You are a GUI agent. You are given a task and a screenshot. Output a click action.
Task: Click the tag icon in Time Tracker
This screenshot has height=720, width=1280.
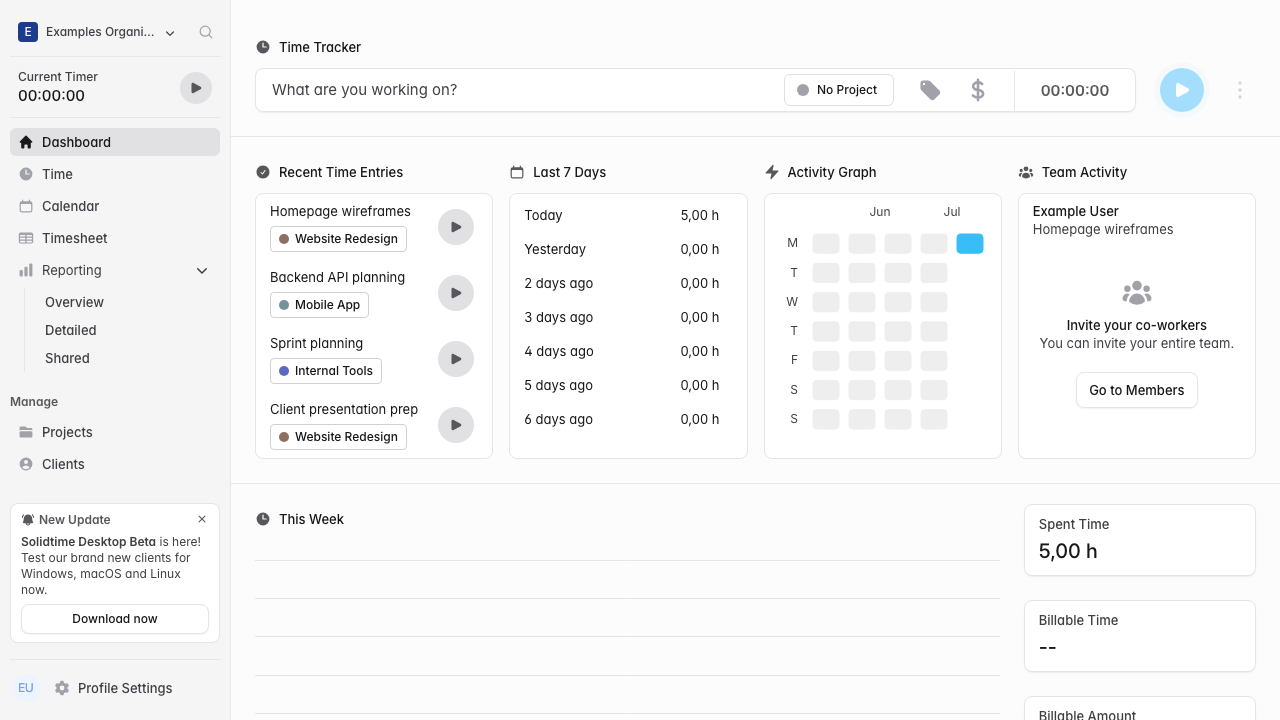[x=930, y=90]
